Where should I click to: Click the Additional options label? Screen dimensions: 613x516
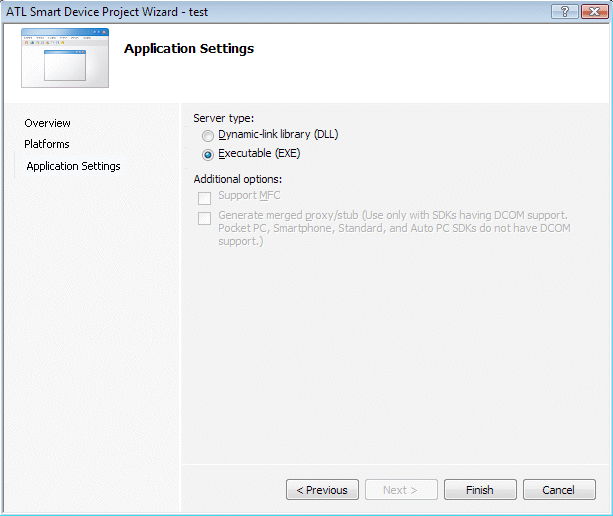point(238,179)
